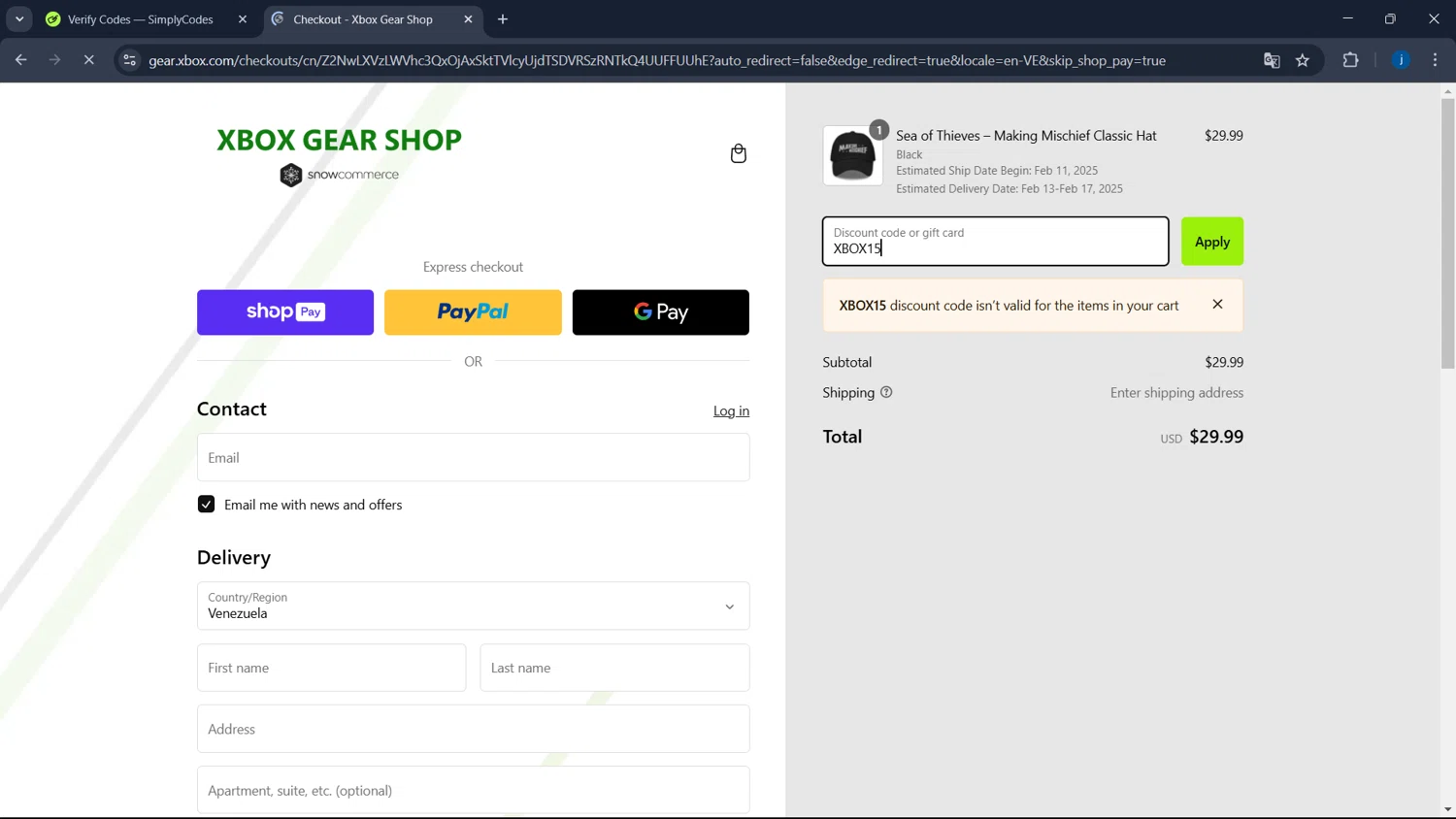Click the Sea of Thieves hat thumbnail
Image resolution: width=1456 pixels, height=819 pixels.
pos(852,155)
